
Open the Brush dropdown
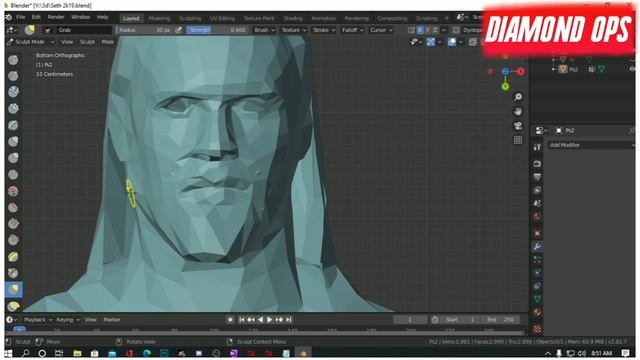[x=264, y=30]
